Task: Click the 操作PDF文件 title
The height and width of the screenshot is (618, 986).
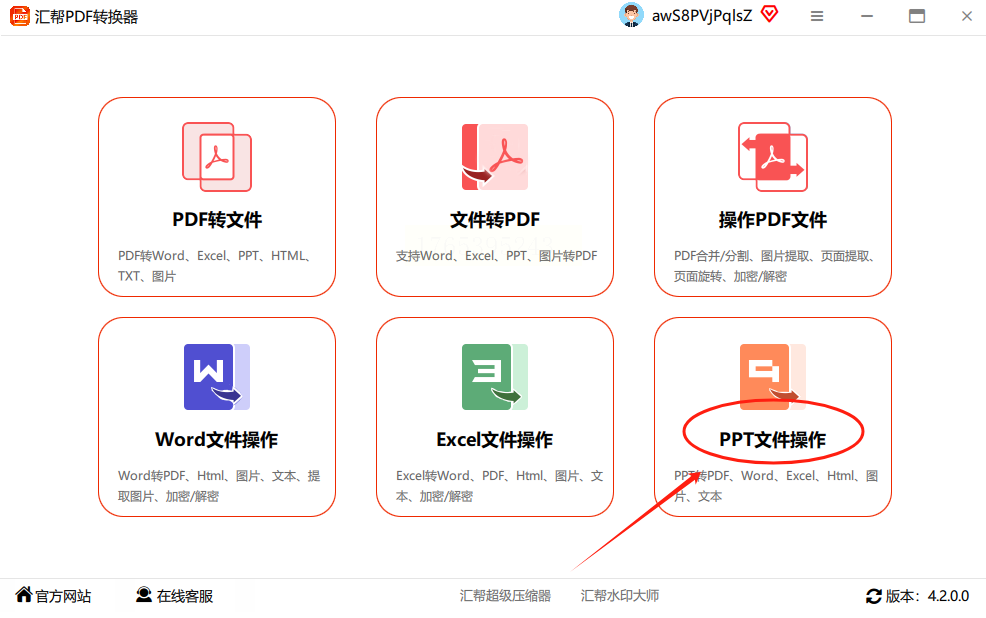Action: [x=773, y=220]
